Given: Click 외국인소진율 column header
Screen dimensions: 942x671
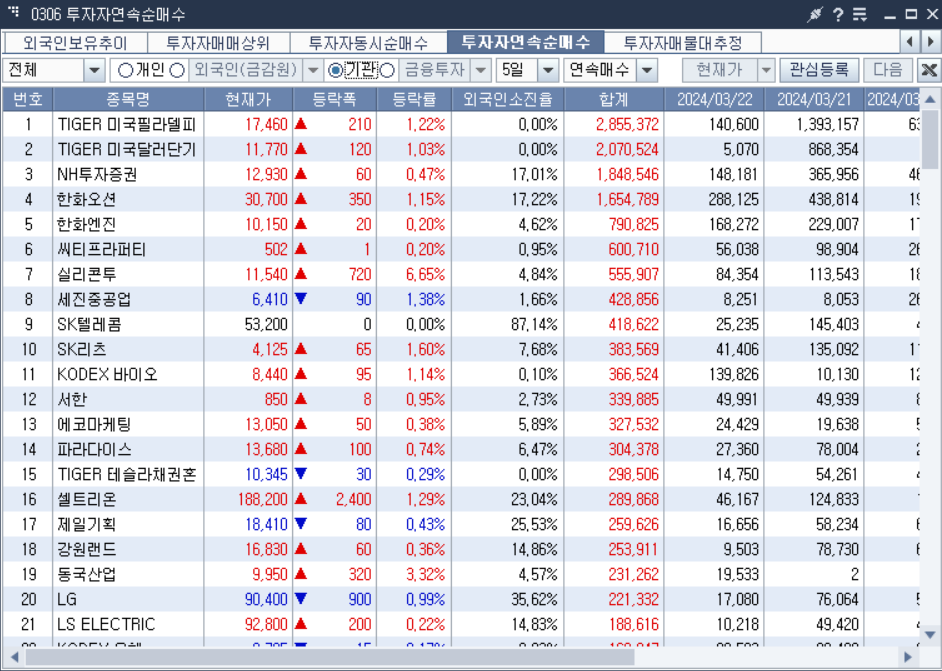Looking at the screenshot, I should (508, 99).
